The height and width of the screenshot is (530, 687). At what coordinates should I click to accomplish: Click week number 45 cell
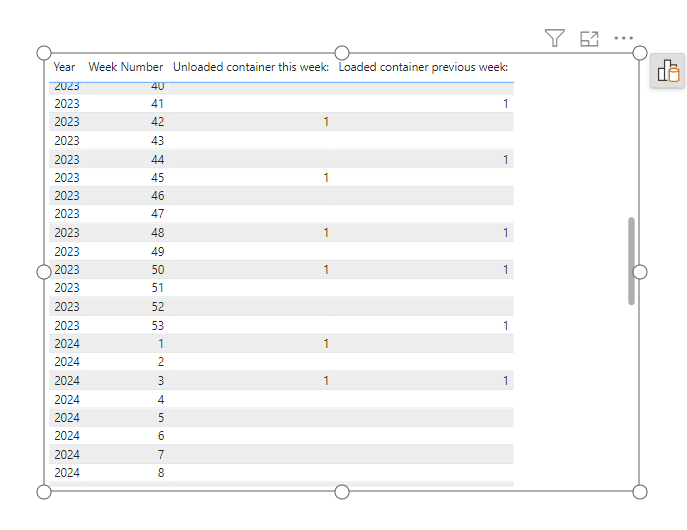coord(157,177)
